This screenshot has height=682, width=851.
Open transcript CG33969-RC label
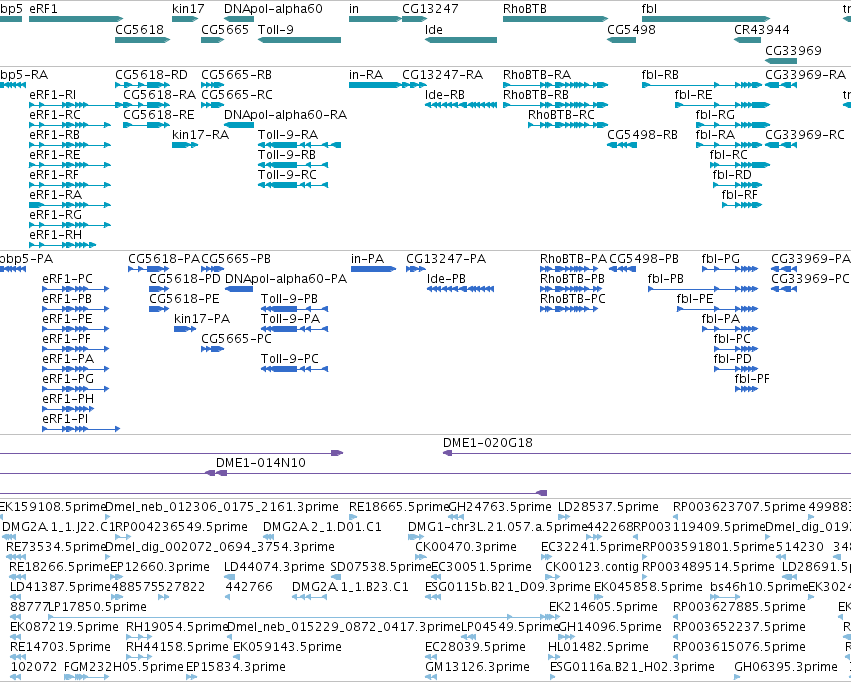805,135
